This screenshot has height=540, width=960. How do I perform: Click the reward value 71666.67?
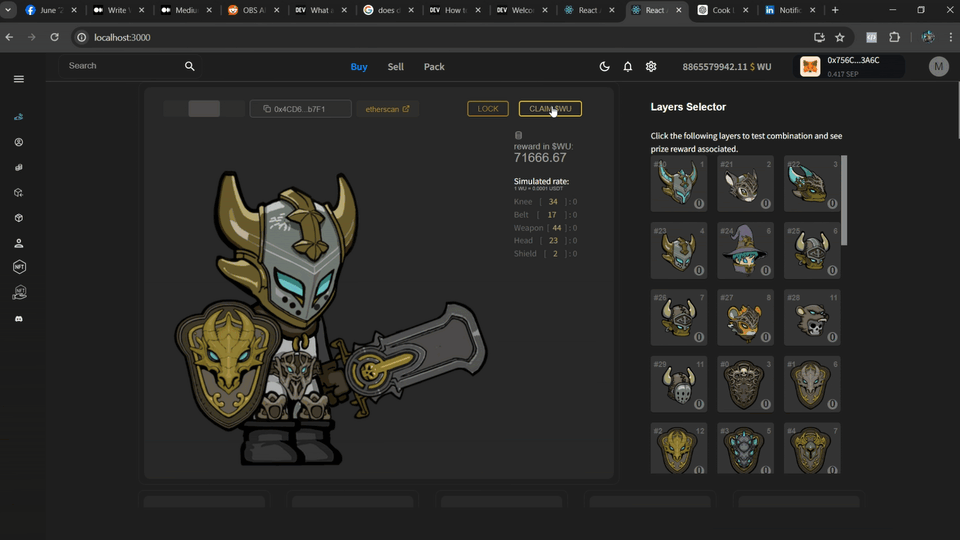540,158
